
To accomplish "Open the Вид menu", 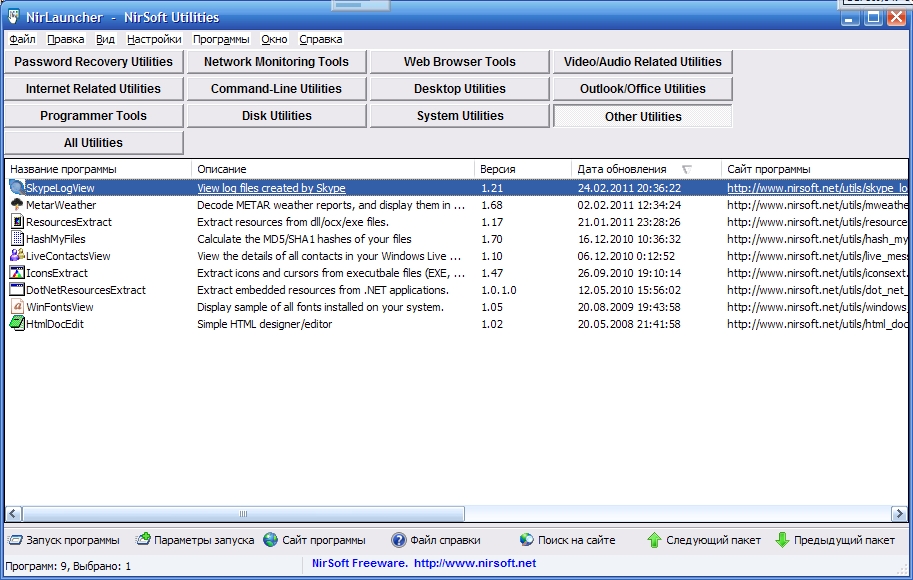I will 105,39.
